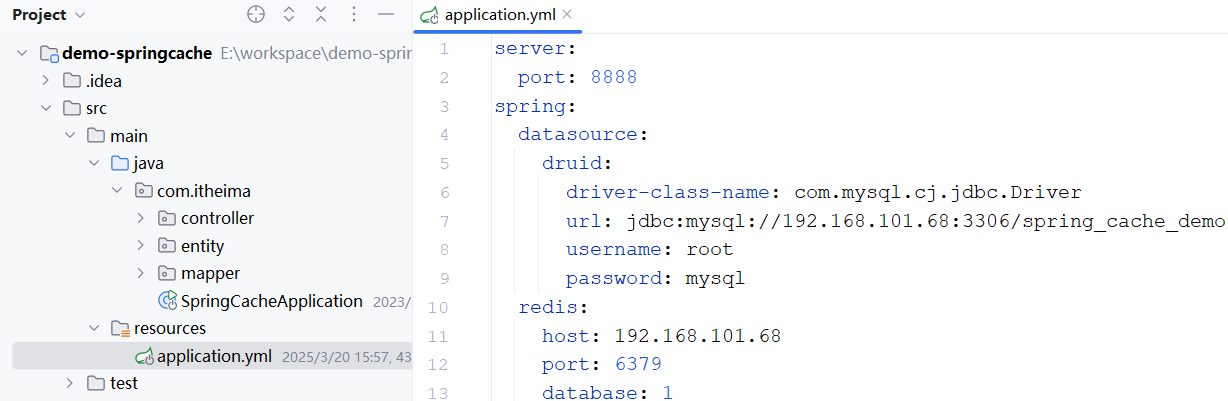This screenshot has width=1228, height=401.
Task: Close the application.yml editor tab
Action: [x=568, y=14]
